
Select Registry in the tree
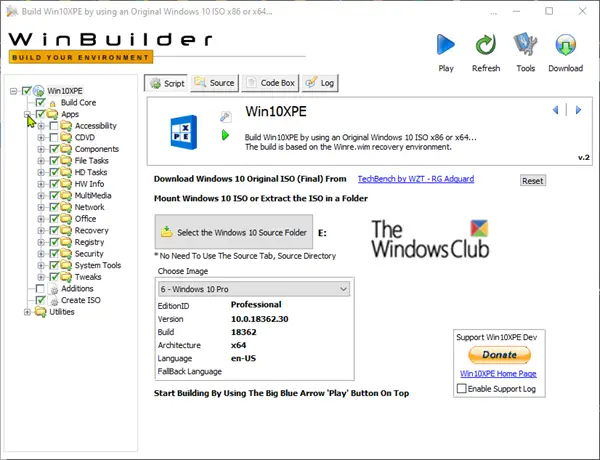(x=90, y=242)
